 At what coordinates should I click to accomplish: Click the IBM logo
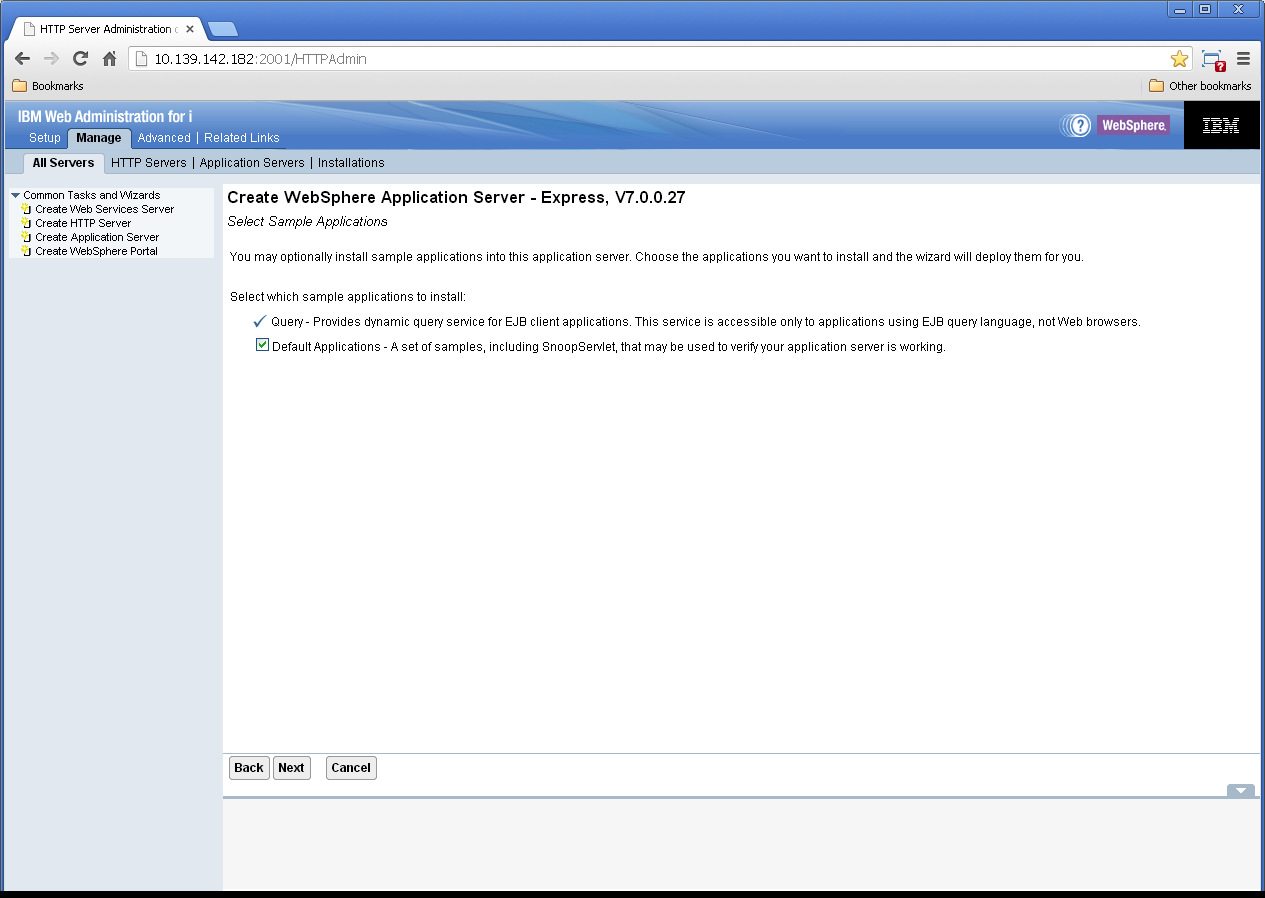pyautogui.click(x=1221, y=125)
